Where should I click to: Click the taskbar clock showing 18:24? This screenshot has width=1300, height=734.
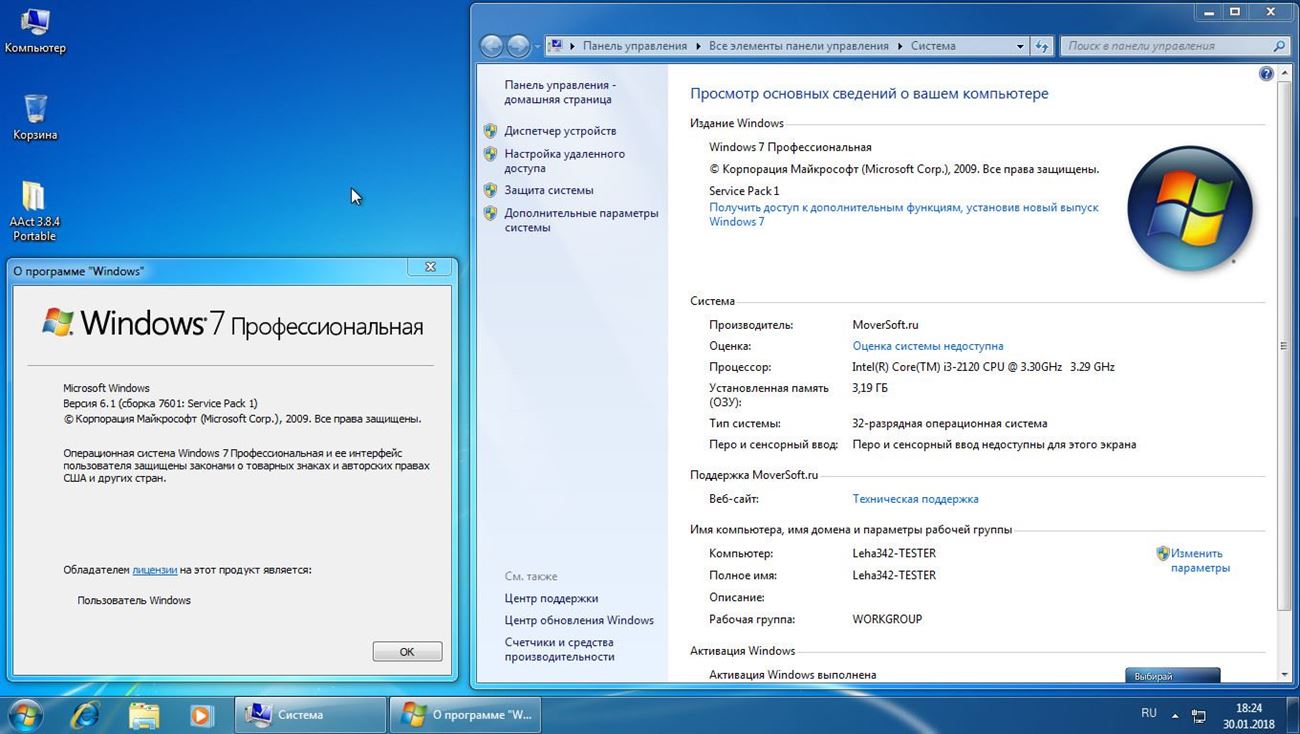point(1247,715)
